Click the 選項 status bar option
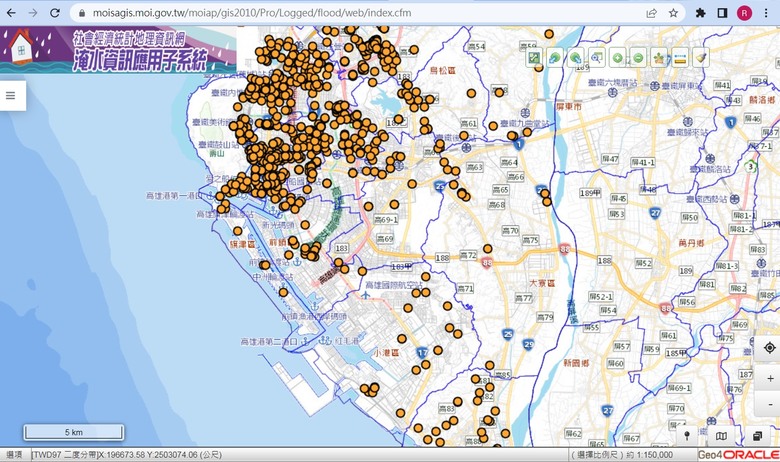The image size is (780, 462). pyautogui.click(x=14, y=455)
